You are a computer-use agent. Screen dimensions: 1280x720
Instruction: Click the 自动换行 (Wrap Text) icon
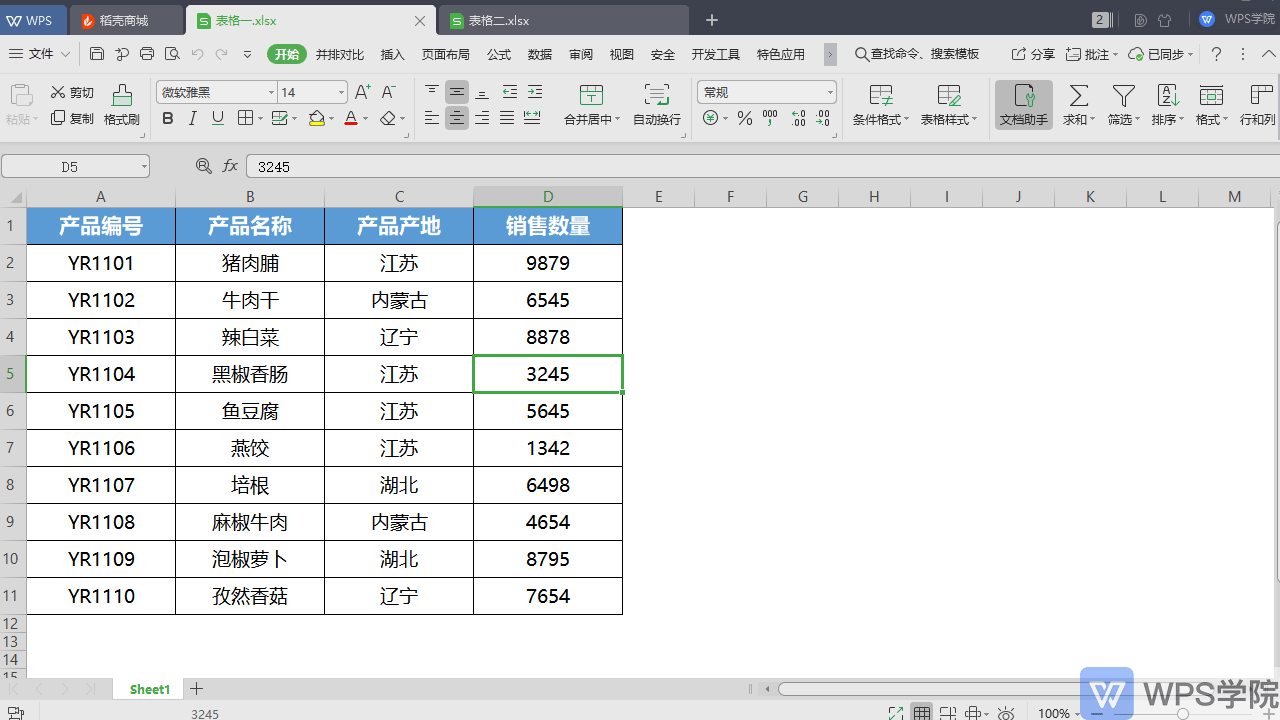656,105
